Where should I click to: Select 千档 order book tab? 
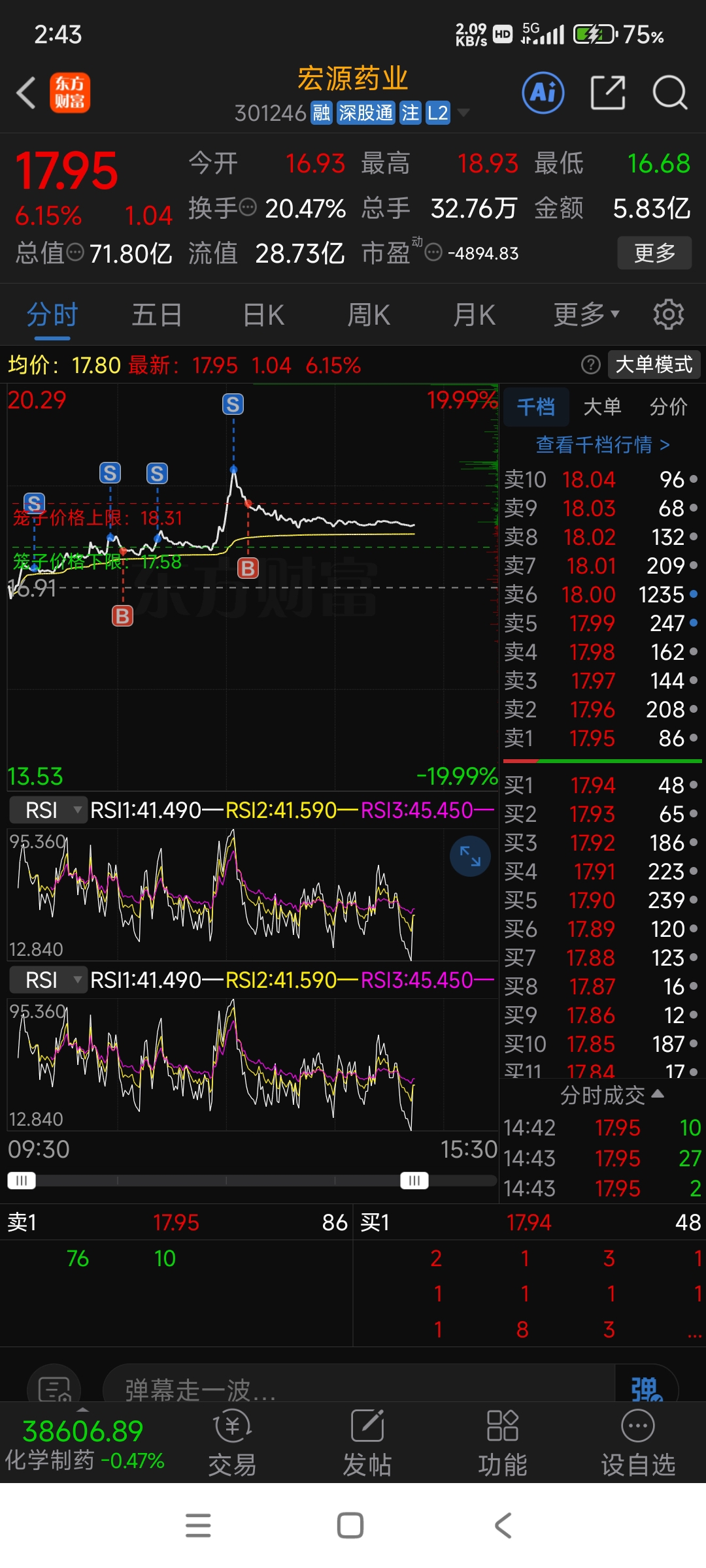pyautogui.click(x=536, y=407)
